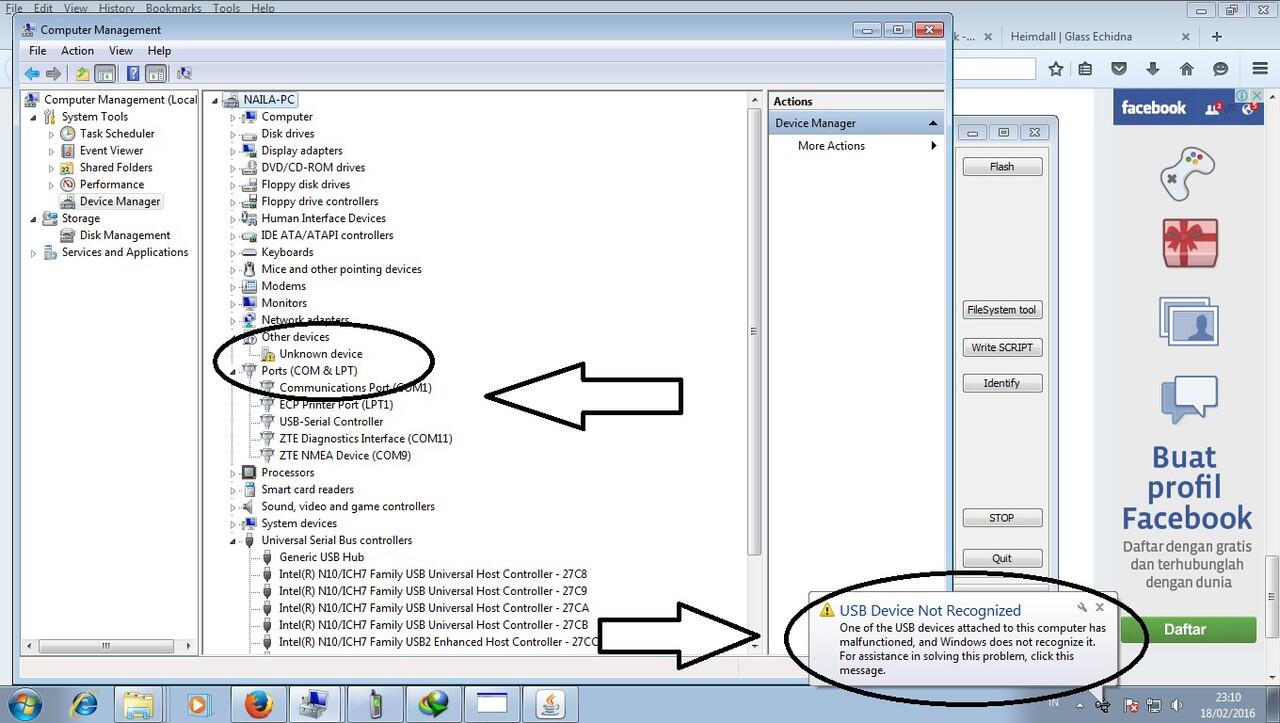Click the Smart card readers icon
The height and width of the screenshot is (723, 1280).
click(250, 490)
